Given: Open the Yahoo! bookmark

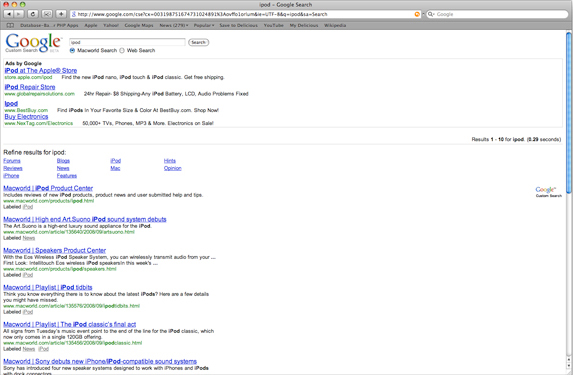Looking at the screenshot, I should click(x=111, y=25).
